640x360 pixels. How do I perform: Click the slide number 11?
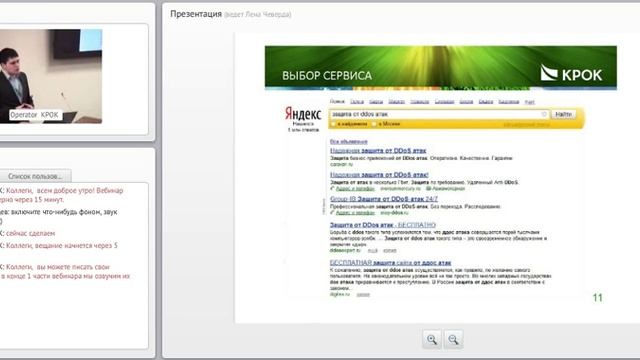[x=598, y=298]
